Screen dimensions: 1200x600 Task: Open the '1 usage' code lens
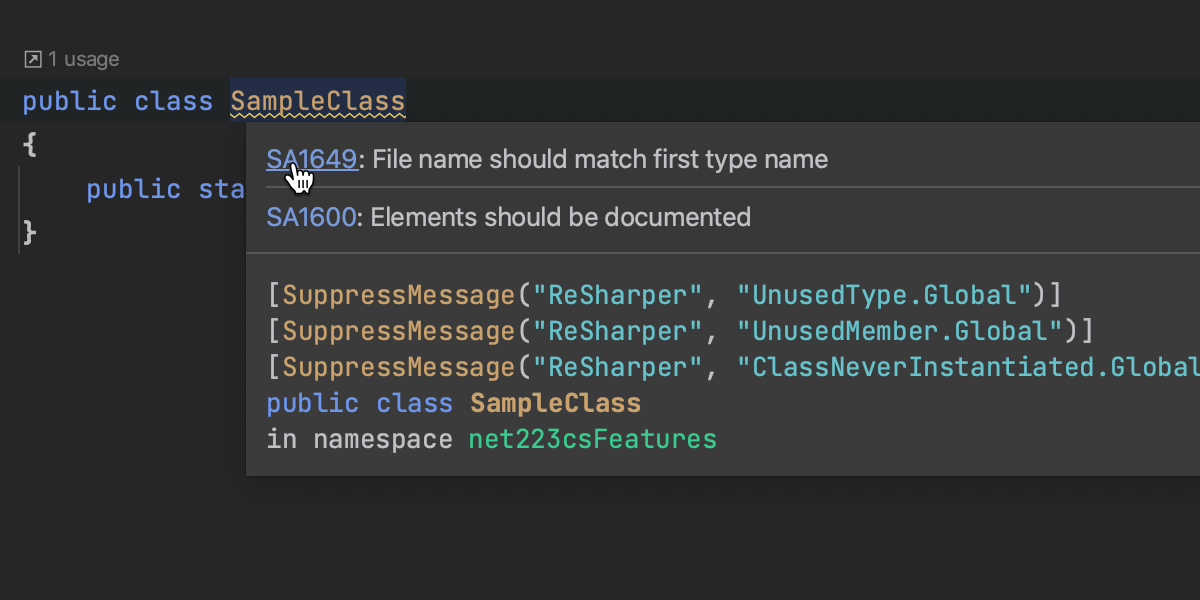(x=83, y=60)
